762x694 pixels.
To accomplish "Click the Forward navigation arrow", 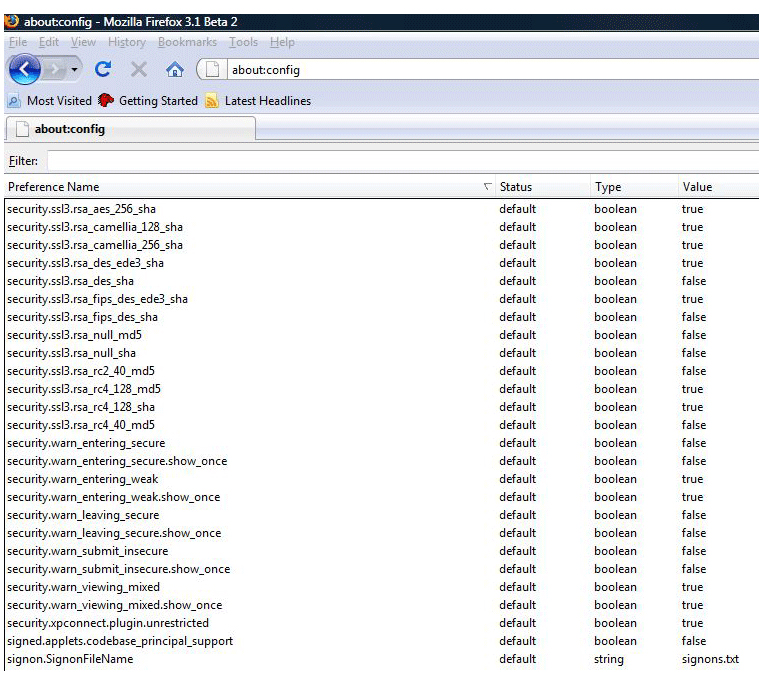I will (56, 70).
